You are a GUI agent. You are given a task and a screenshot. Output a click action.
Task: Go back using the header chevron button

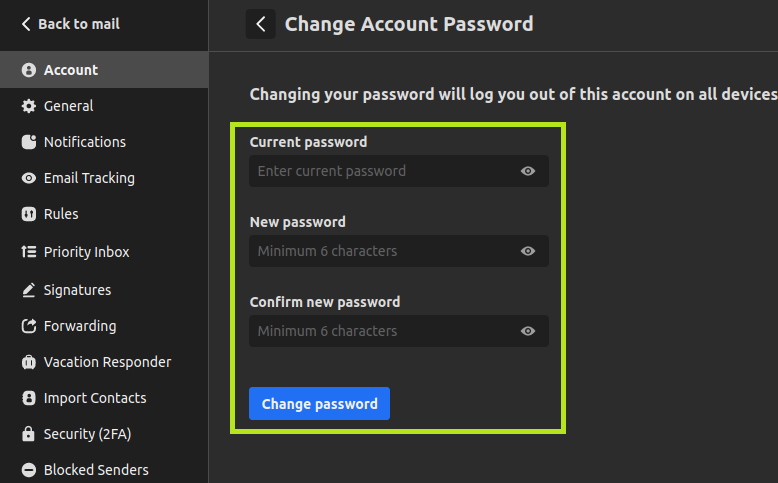pyautogui.click(x=261, y=24)
